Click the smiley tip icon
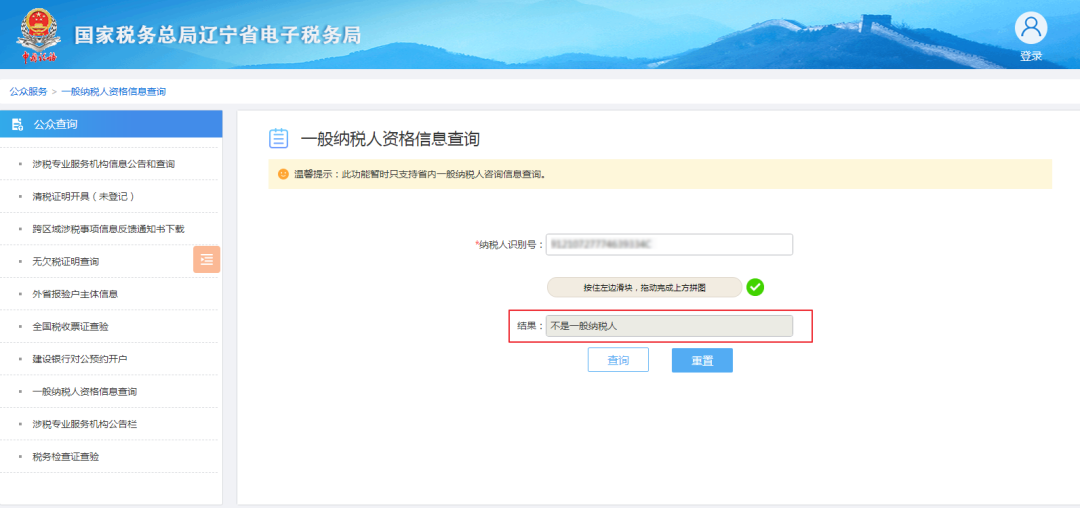Screen dimensions: 1080x508 pos(283,174)
